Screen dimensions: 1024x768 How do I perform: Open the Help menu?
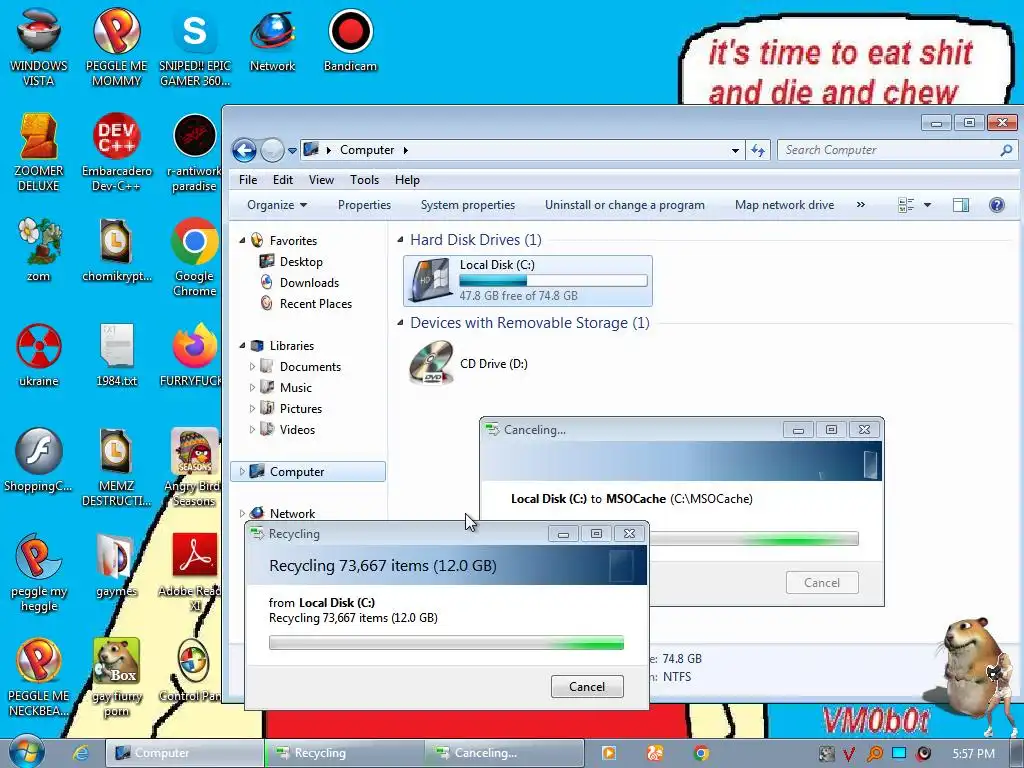pos(407,180)
